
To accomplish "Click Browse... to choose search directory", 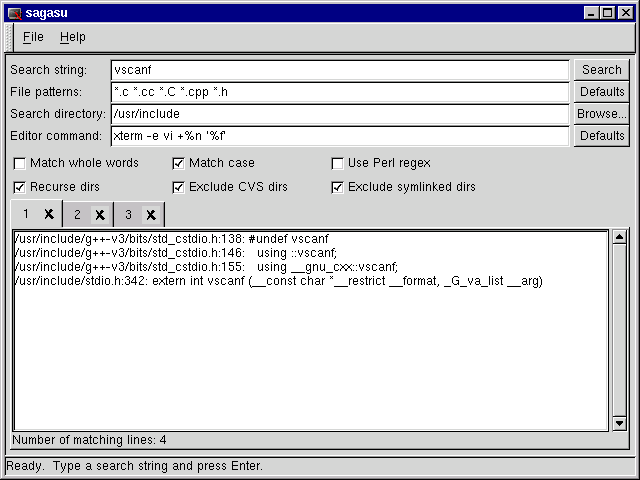I will point(601,114).
